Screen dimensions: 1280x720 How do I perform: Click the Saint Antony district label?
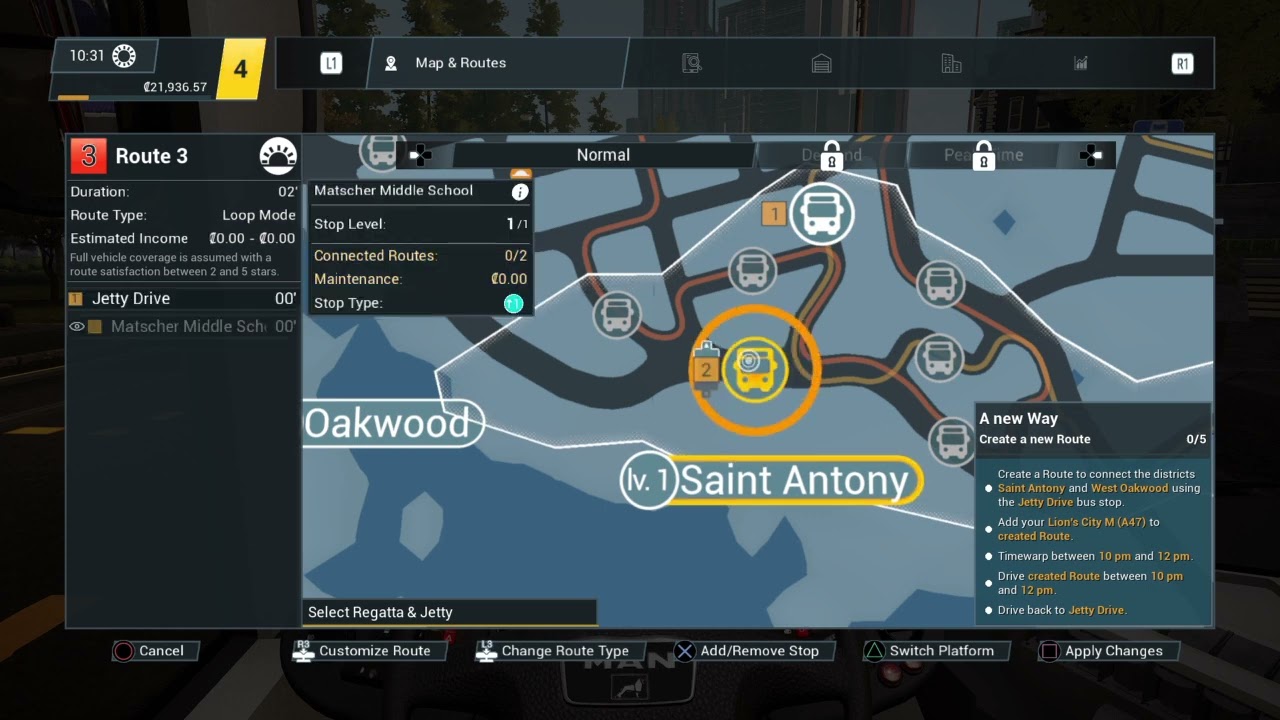tap(795, 480)
